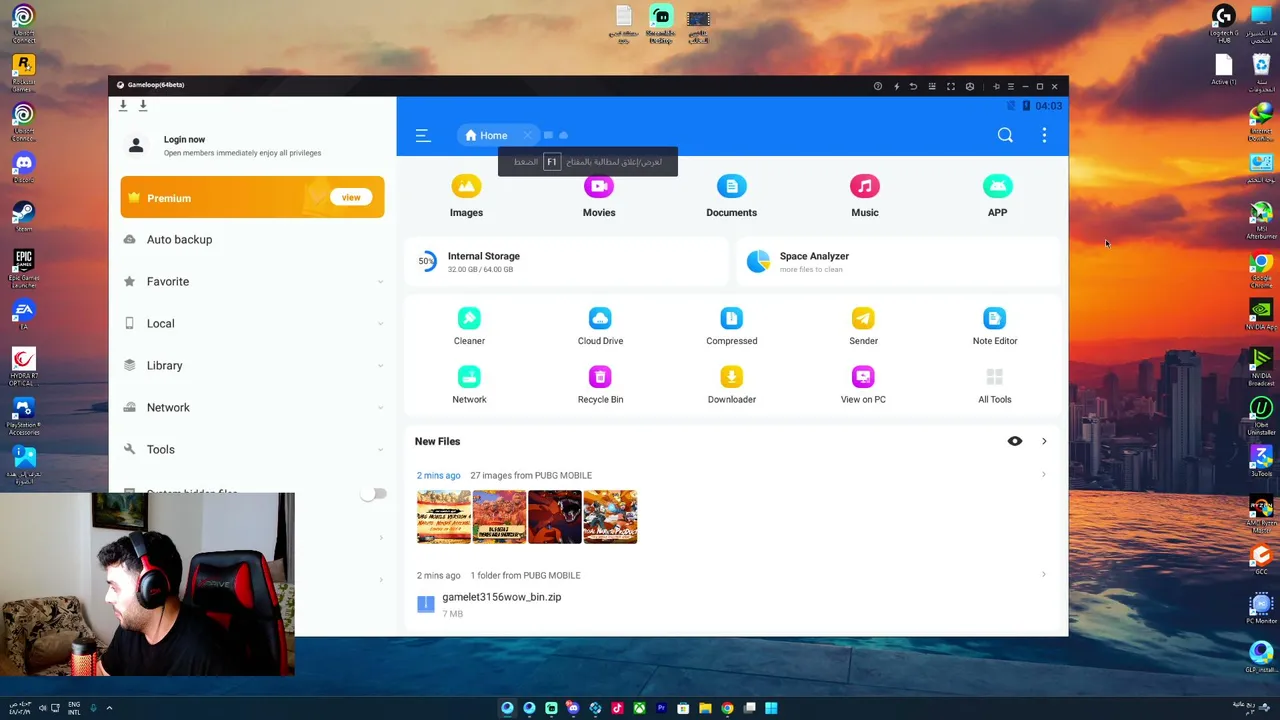Select the Rockstar Games desktop shortcut

point(23,71)
